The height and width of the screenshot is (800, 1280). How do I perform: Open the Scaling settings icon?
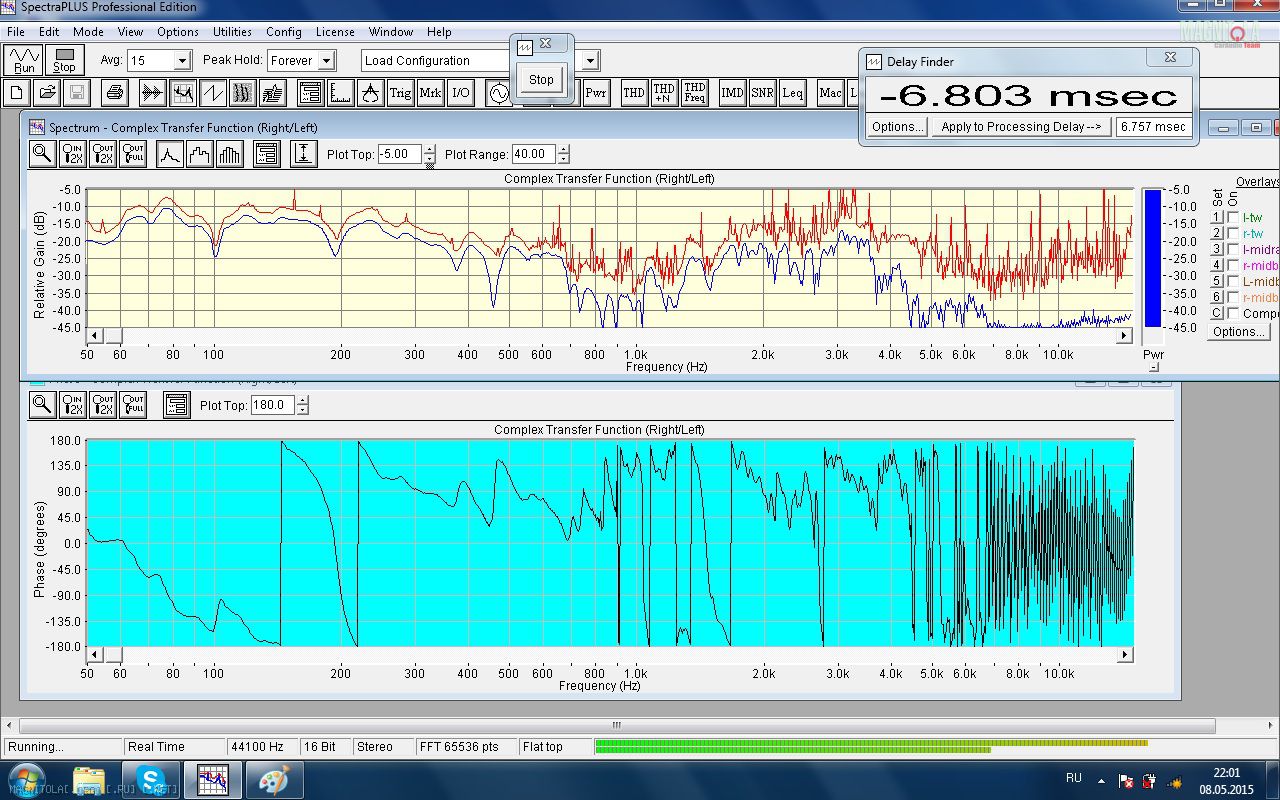tap(340, 93)
